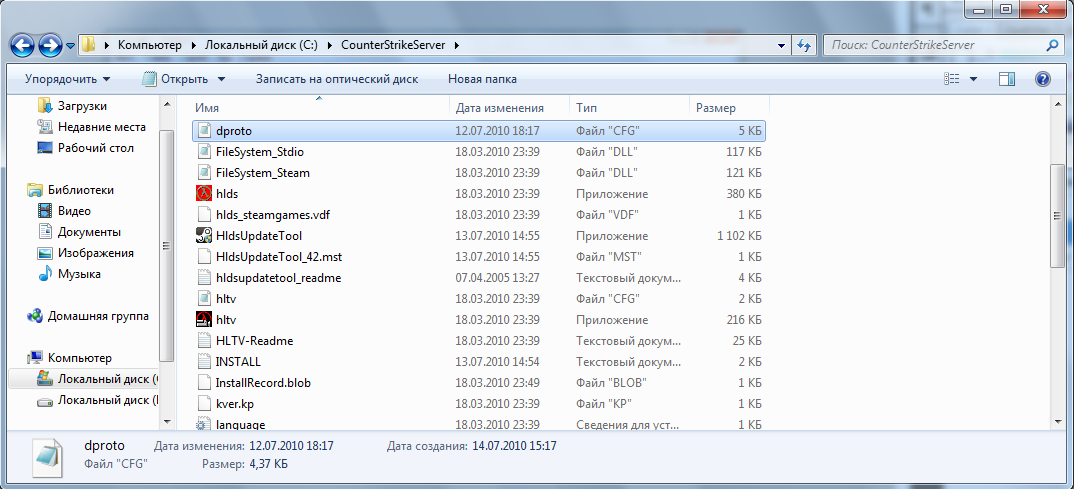Click the FileSystem_Steam DLL icon
The width and height of the screenshot is (1074, 489).
pyautogui.click(x=203, y=173)
